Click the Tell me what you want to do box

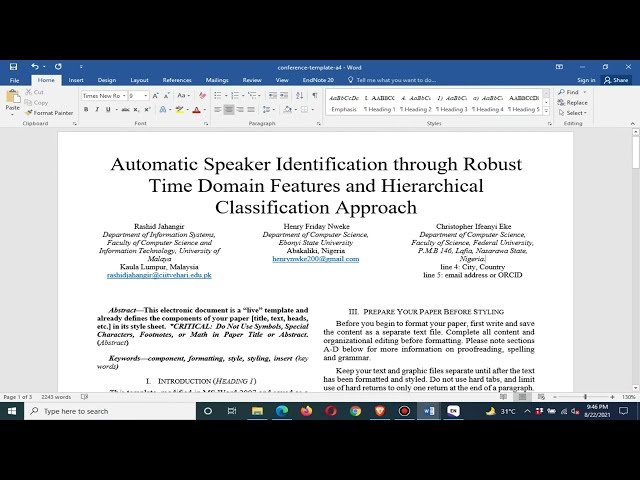(392, 80)
